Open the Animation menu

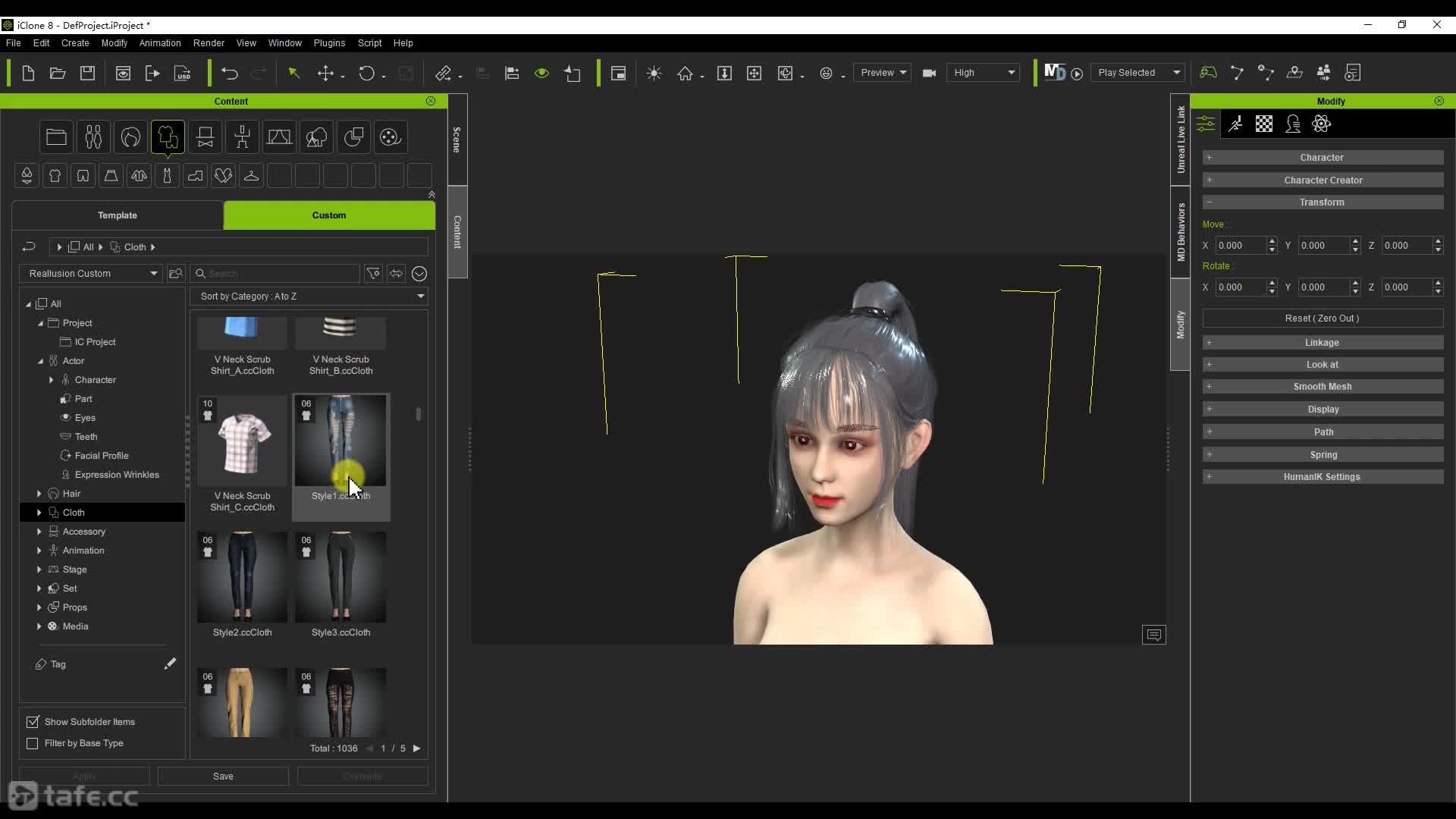[160, 43]
